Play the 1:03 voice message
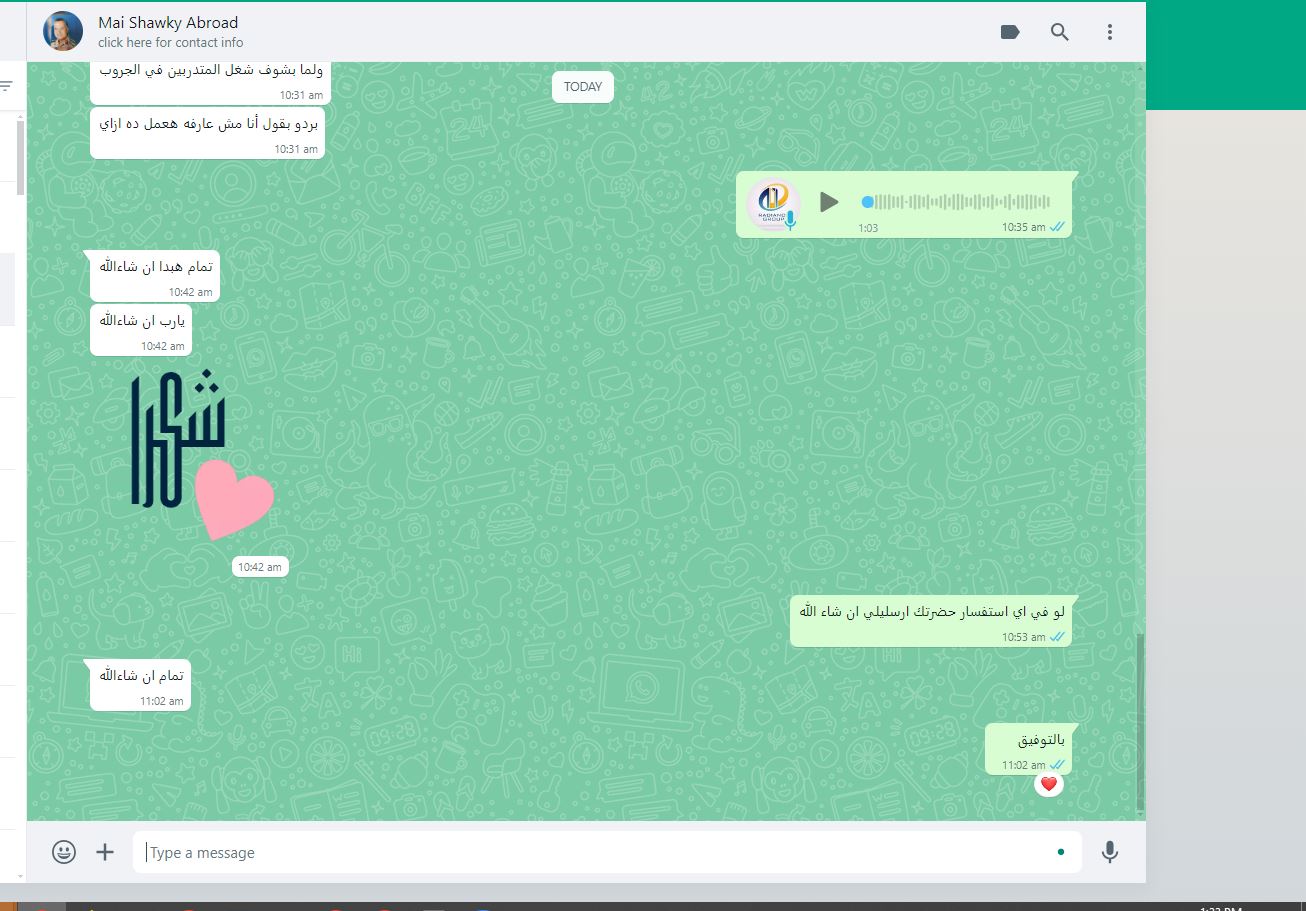The width and height of the screenshot is (1306, 911). [828, 202]
